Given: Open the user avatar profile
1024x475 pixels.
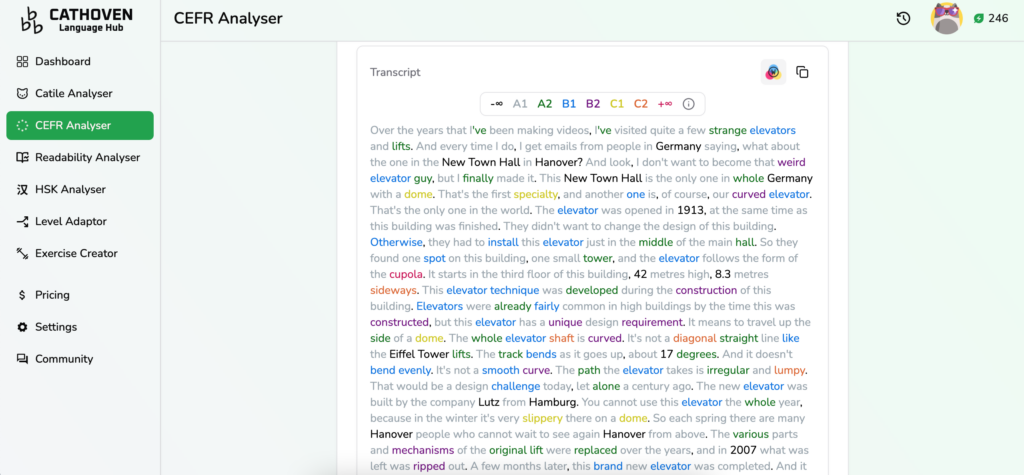Looking at the screenshot, I should point(946,18).
